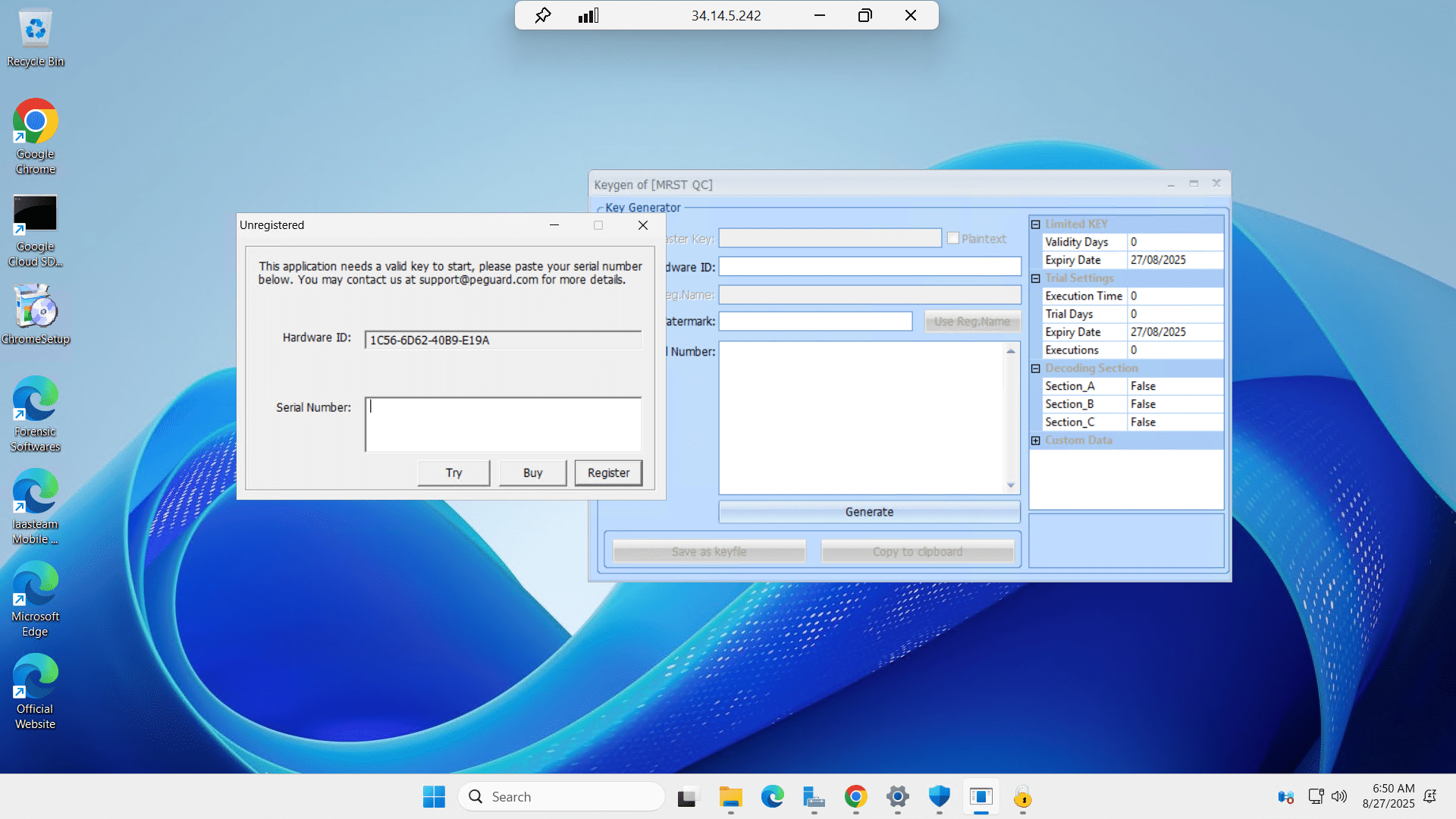Open File Explorer from the taskbar

tap(730, 797)
